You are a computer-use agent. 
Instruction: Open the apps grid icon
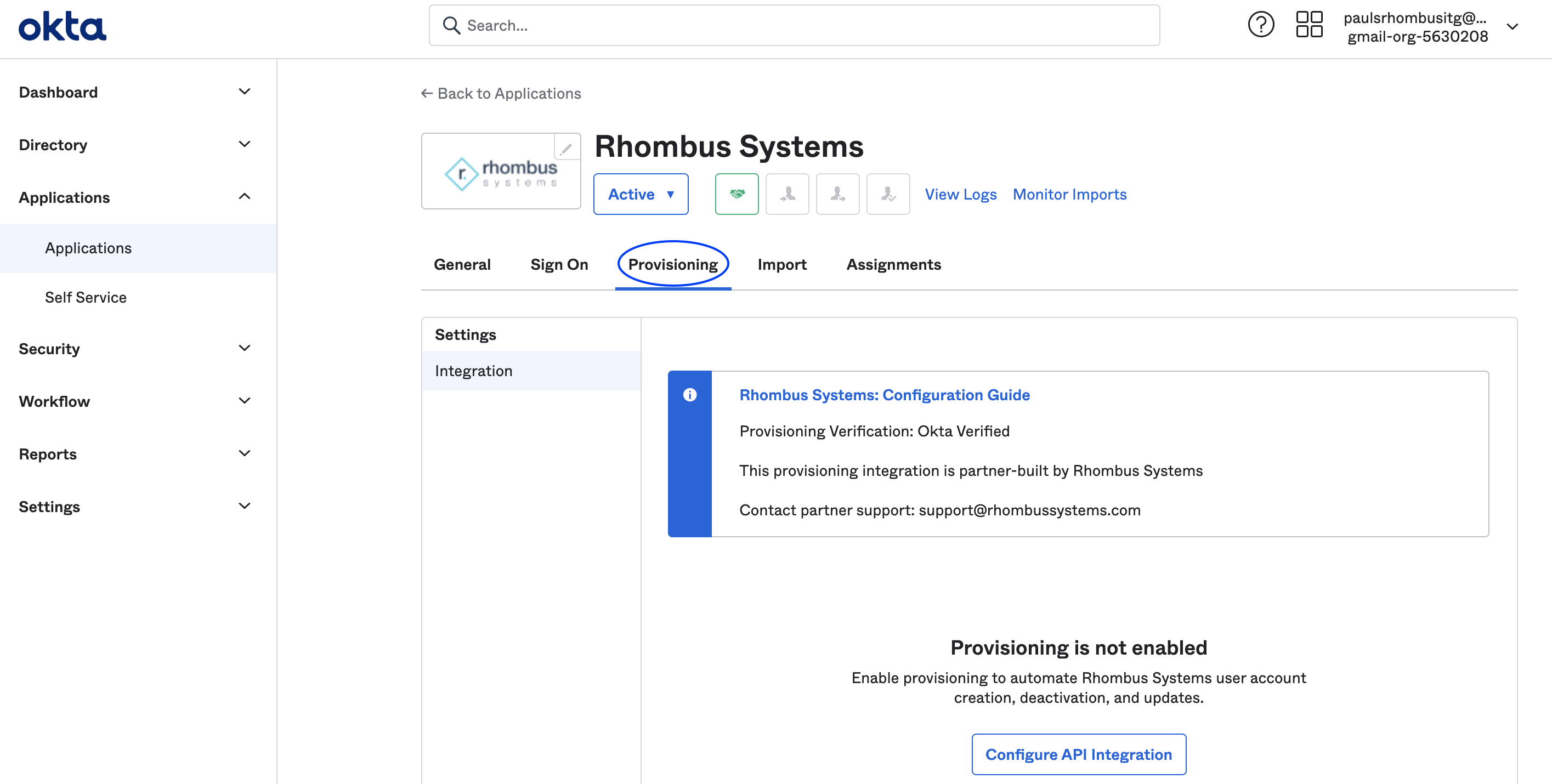pos(1309,25)
